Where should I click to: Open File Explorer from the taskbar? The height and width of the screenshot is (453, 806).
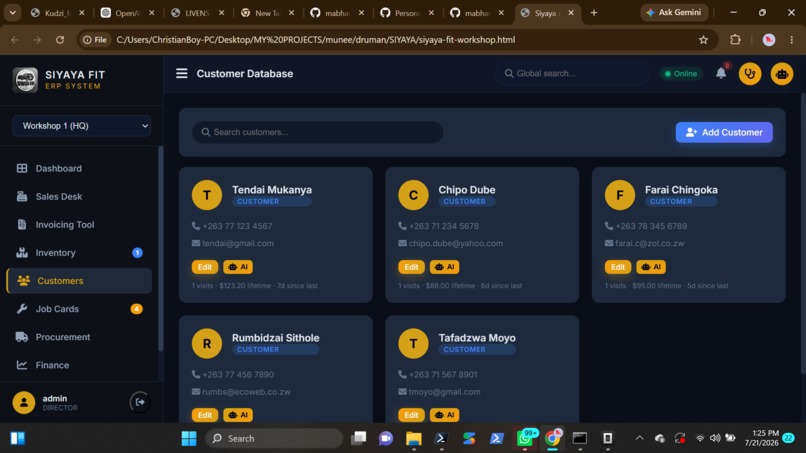click(x=413, y=438)
